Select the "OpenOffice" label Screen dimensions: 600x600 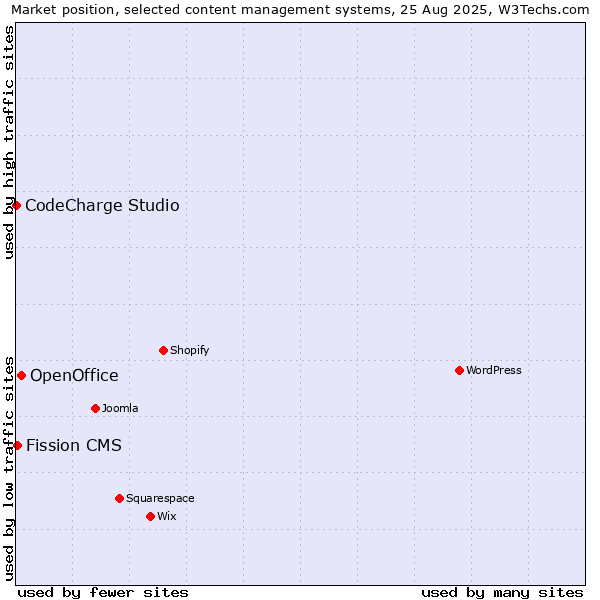74,375
